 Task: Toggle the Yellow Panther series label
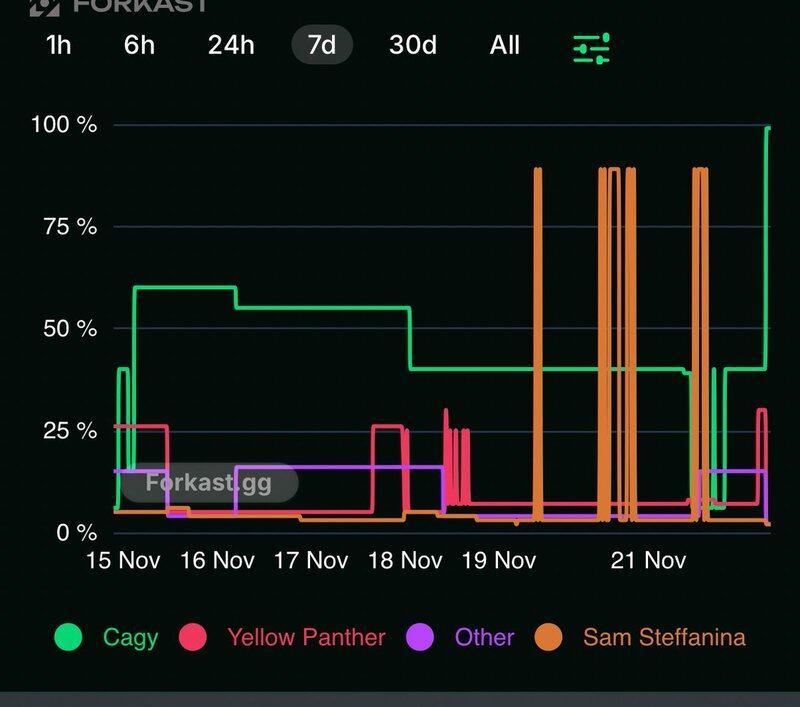306,637
